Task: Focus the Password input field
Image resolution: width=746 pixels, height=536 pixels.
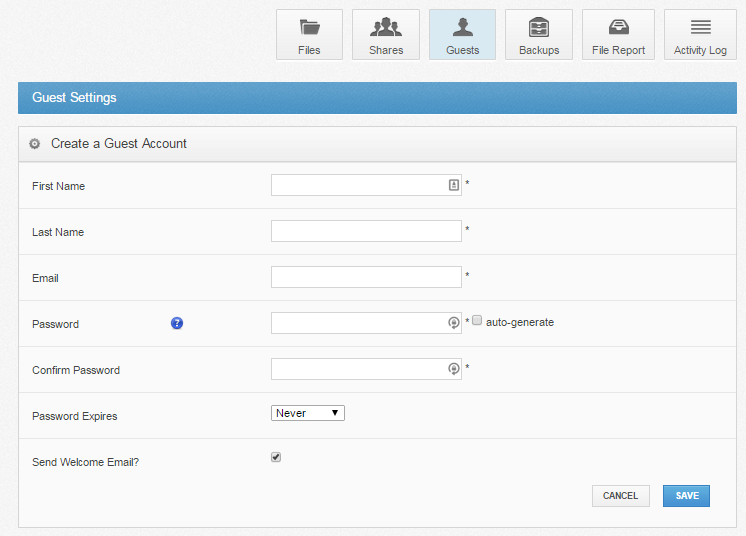Action: tap(366, 323)
